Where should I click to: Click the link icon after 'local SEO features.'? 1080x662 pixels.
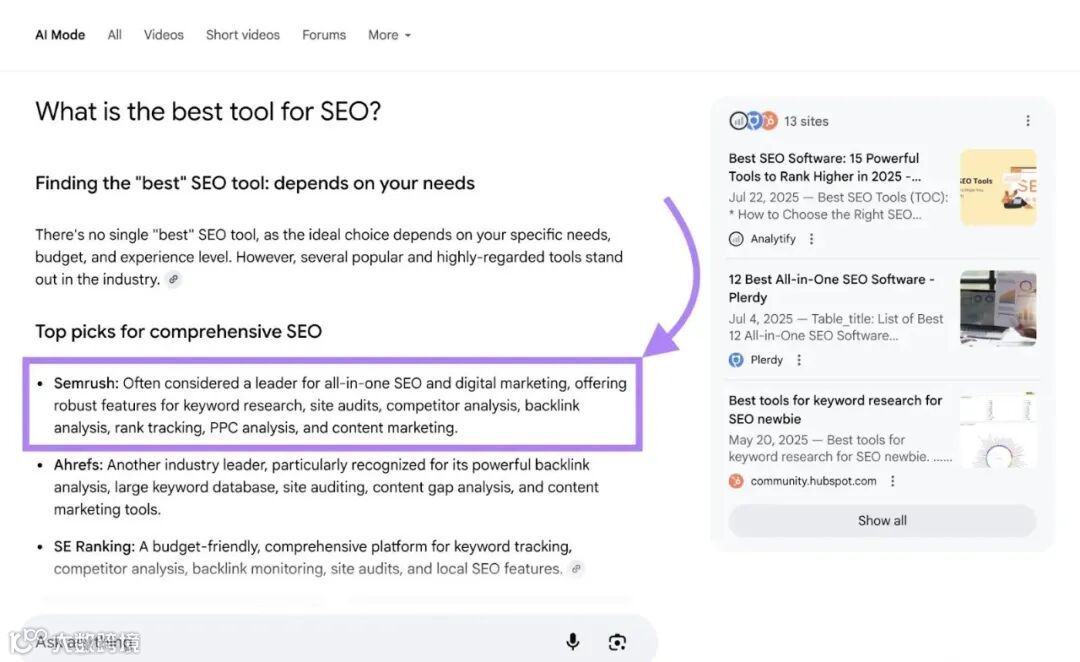click(x=577, y=569)
